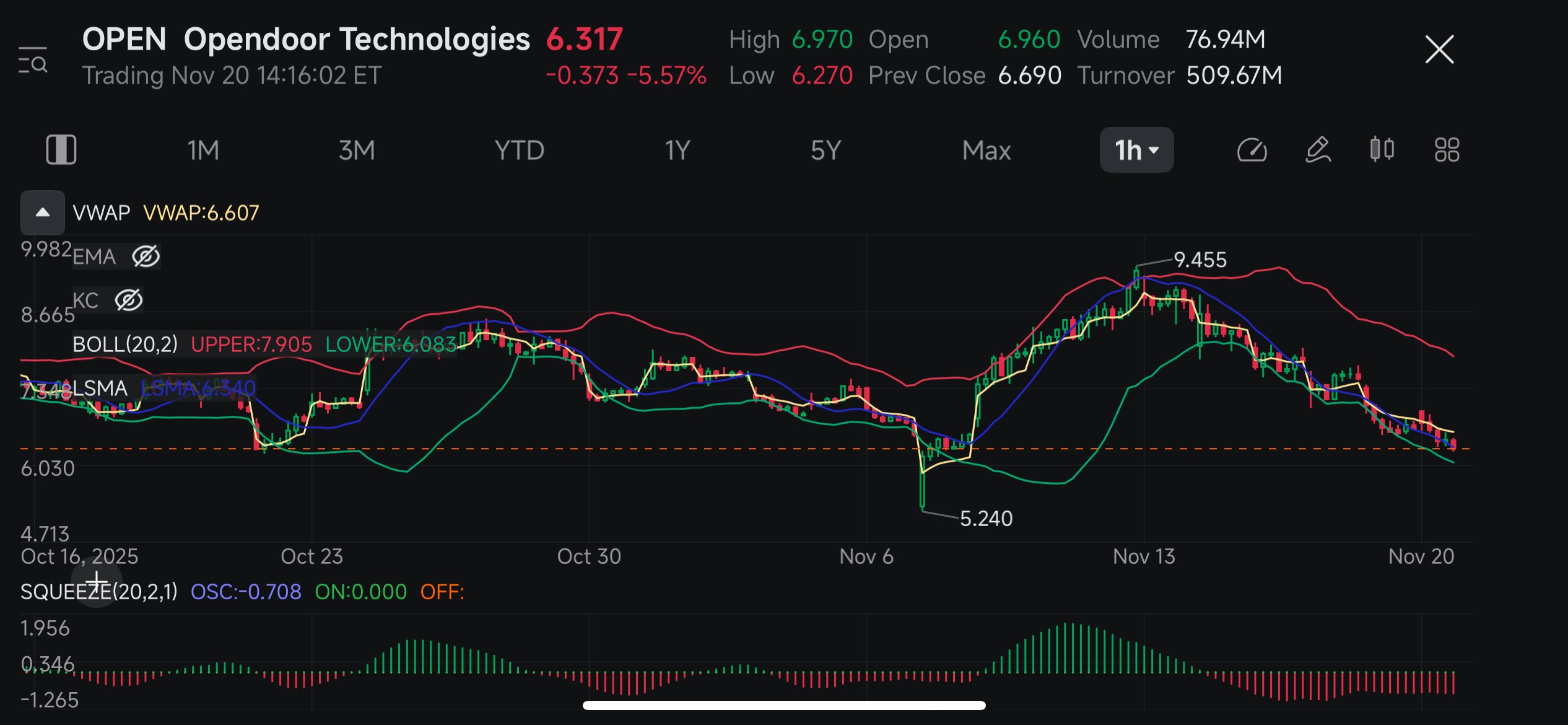The height and width of the screenshot is (725, 1568).
Task: Switch chart range to Max
Action: [987, 150]
